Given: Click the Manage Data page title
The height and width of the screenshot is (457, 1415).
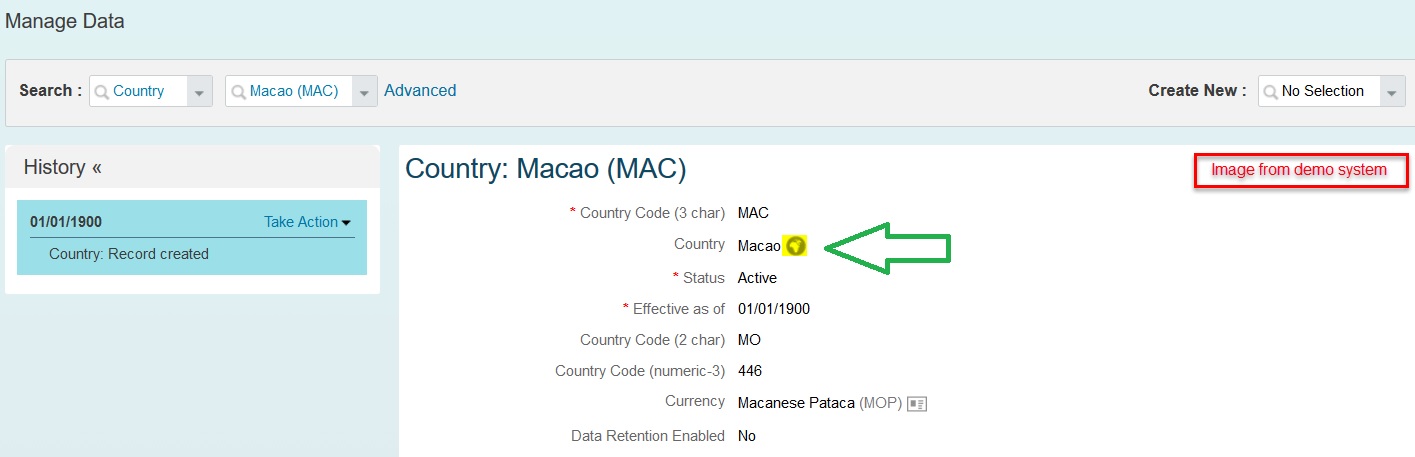Looking at the screenshot, I should tap(65, 21).
